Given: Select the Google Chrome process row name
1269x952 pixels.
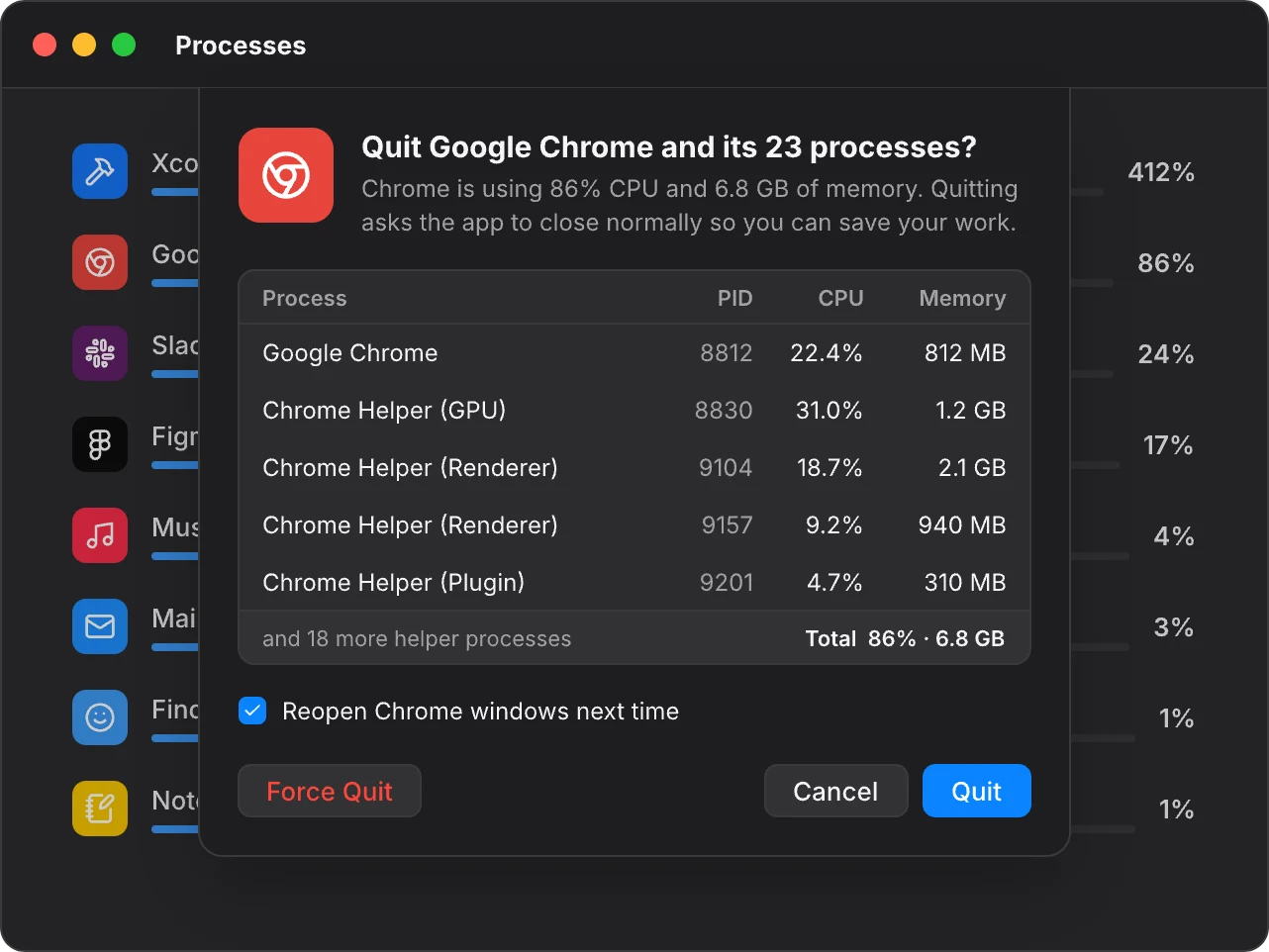Looking at the screenshot, I should tap(350, 353).
